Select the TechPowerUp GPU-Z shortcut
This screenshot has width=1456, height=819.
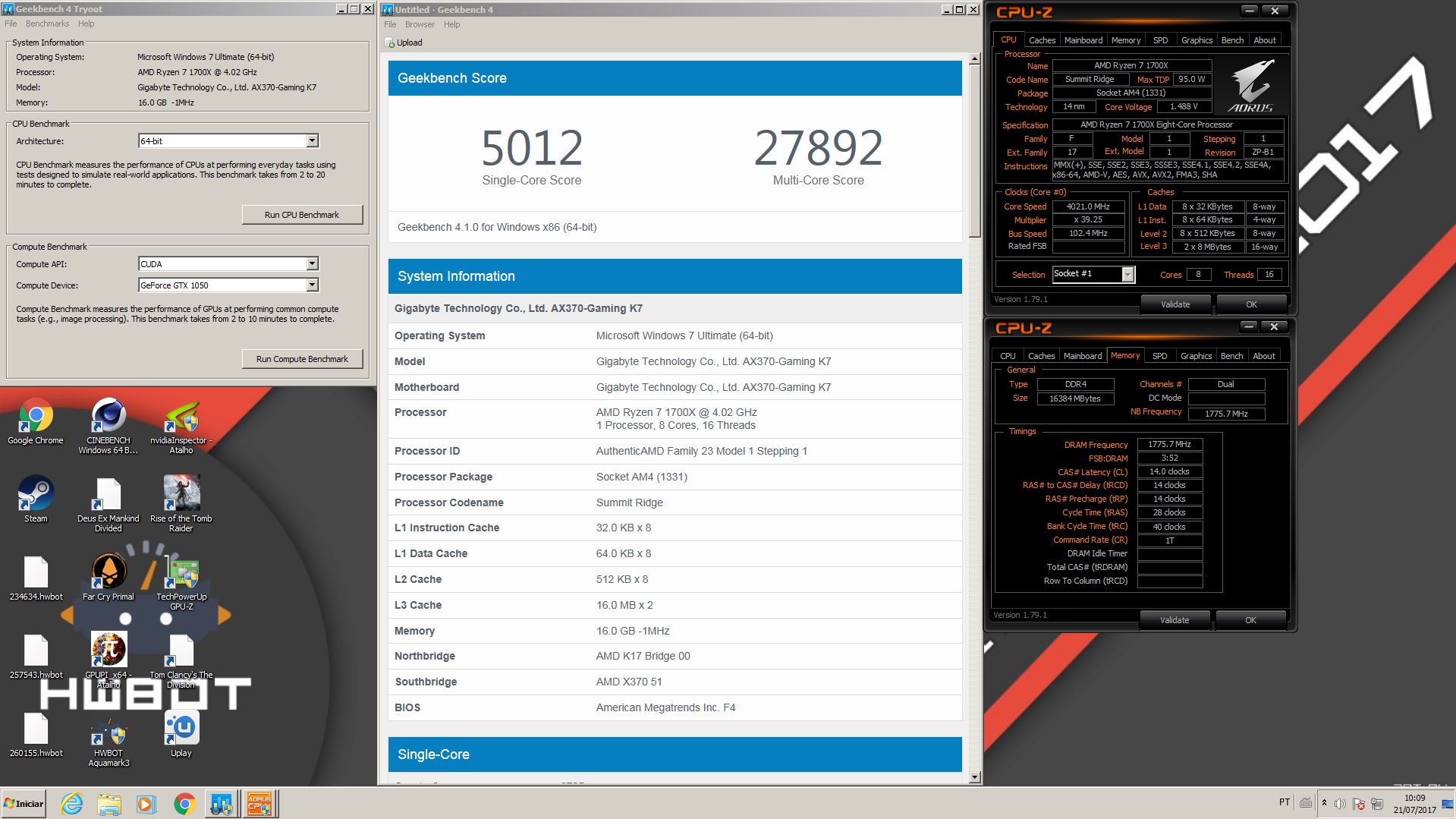(181, 583)
